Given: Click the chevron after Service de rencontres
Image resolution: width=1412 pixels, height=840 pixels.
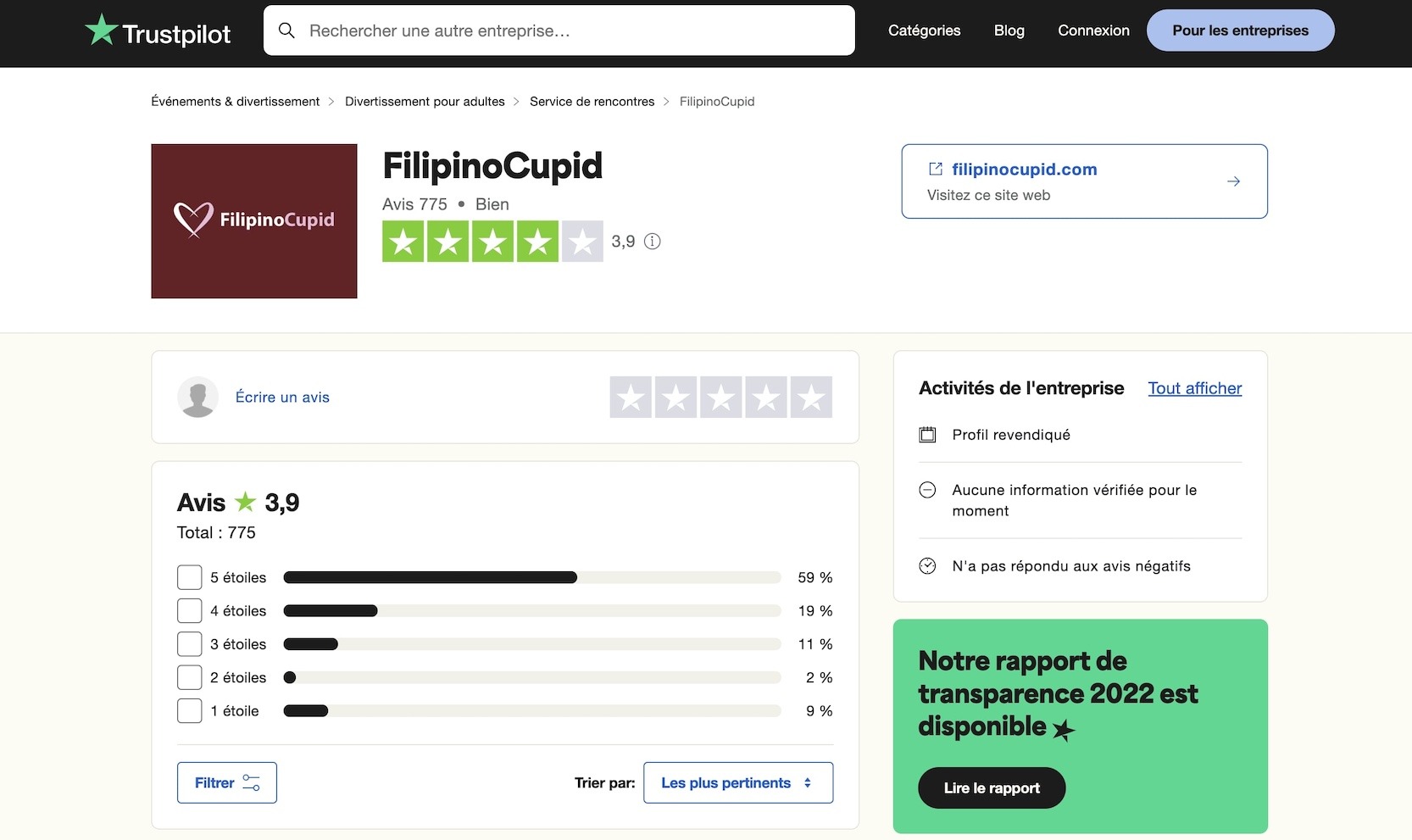Looking at the screenshot, I should pyautogui.click(x=667, y=101).
